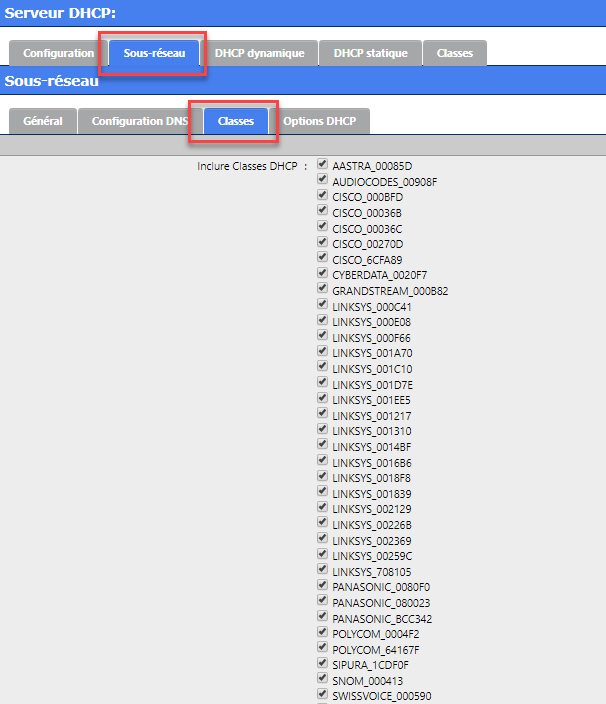The height and width of the screenshot is (704, 606).
Task: Uncheck CISCO_6CFA89 class
Action: click(x=322, y=257)
